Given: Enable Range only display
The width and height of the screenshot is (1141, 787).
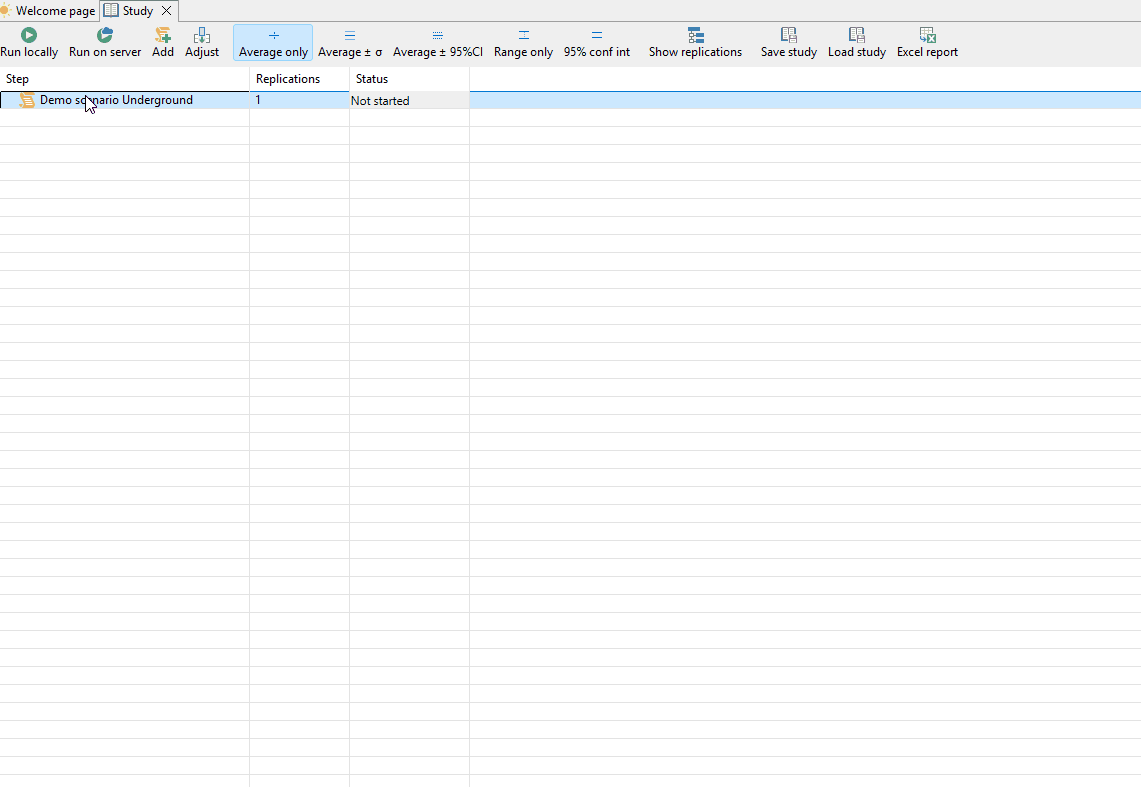Looking at the screenshot, I should (x=523, y=43).
